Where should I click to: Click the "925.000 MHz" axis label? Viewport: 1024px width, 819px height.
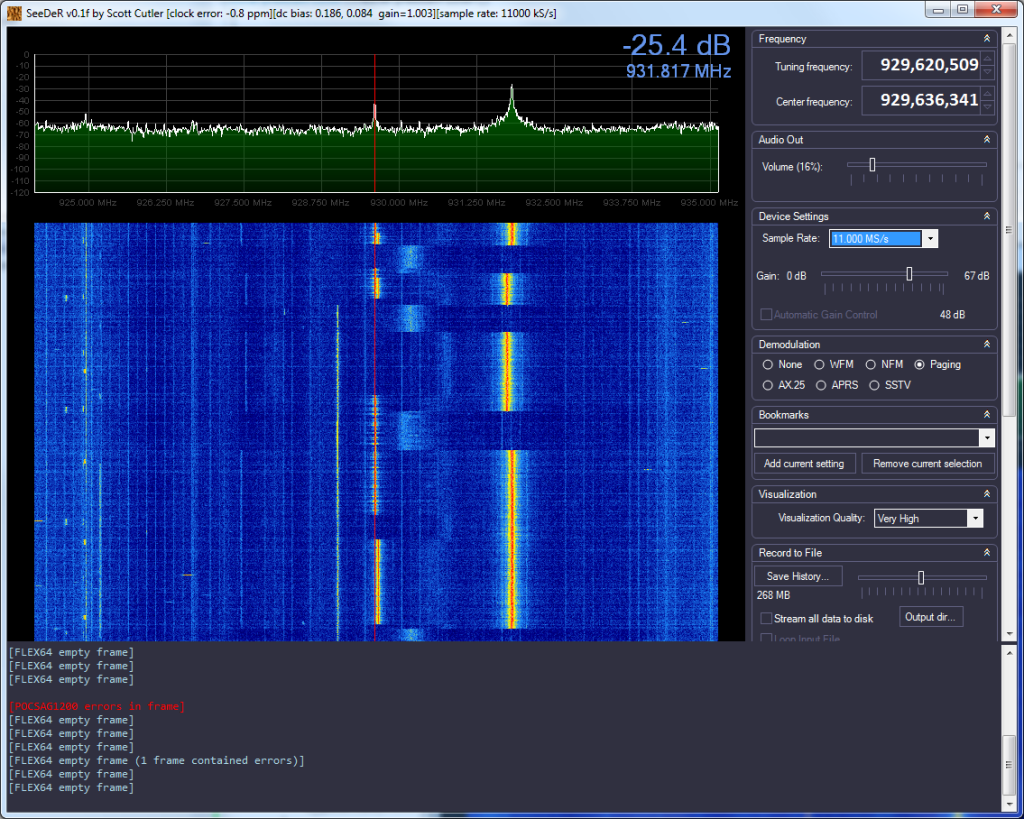[88, 202]
